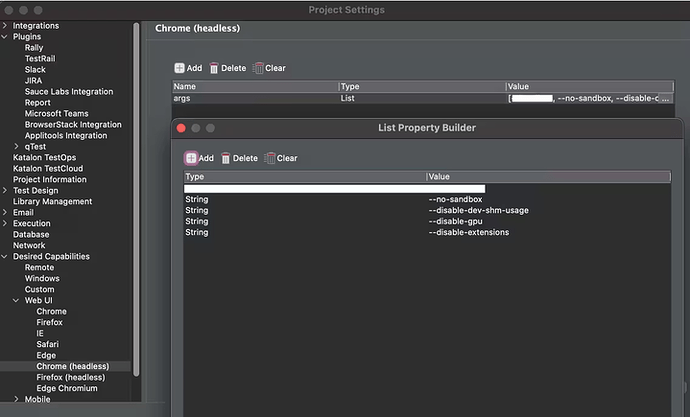Click Add icon in Chrome (headless) settings toolbar
This screenshot has height=417, width=690.
[180, 68]
